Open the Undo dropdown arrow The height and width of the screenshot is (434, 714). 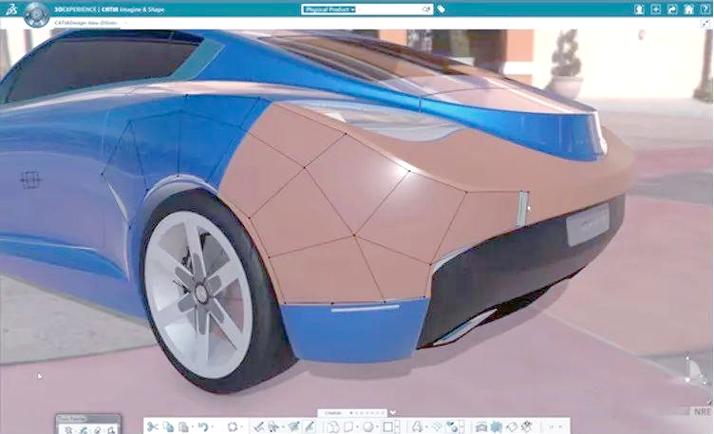click(x=212, y=427)
